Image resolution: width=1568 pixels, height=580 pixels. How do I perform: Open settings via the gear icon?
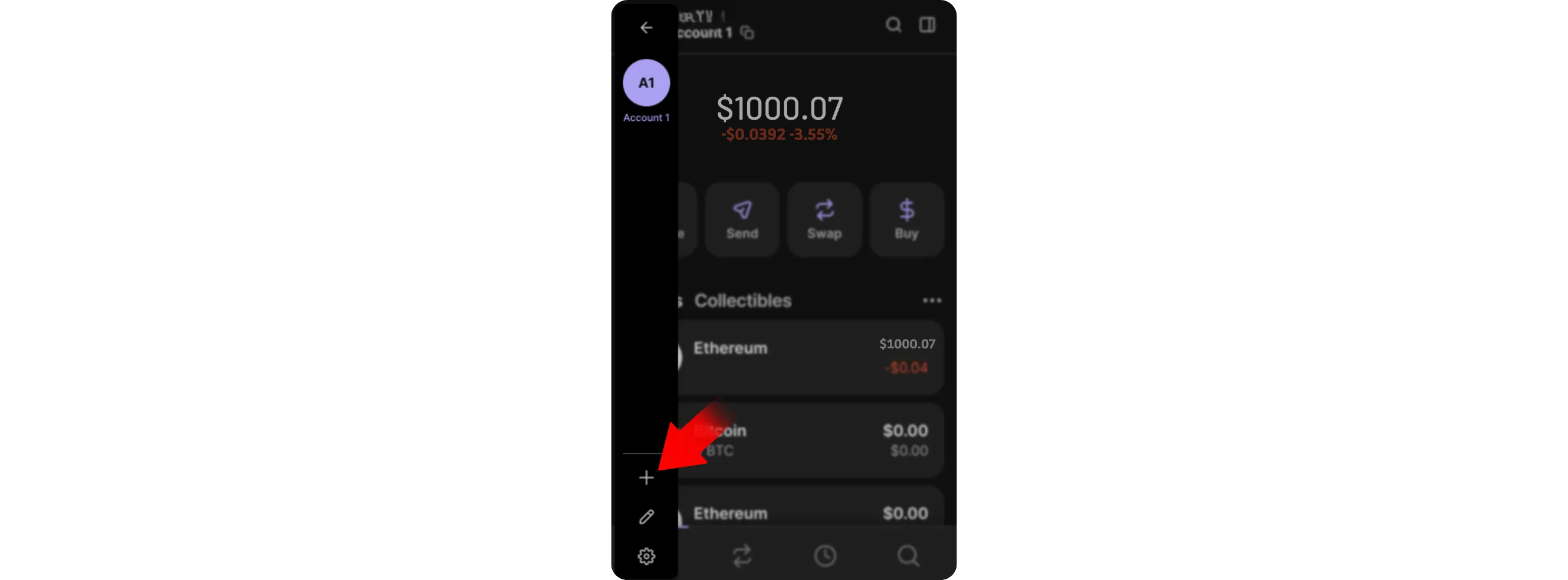(x=646, y=556)
